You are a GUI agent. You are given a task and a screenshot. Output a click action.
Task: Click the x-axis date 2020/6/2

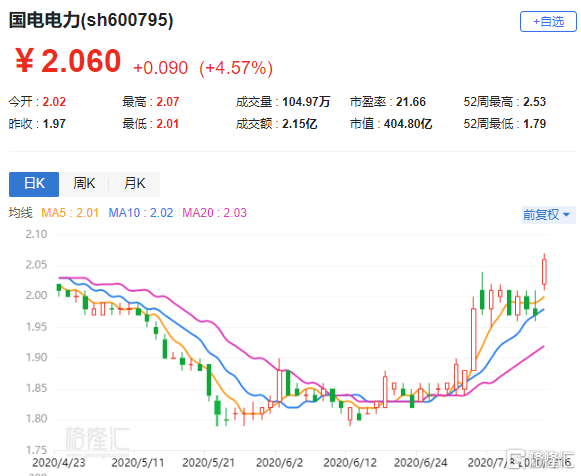click(279, 463)
